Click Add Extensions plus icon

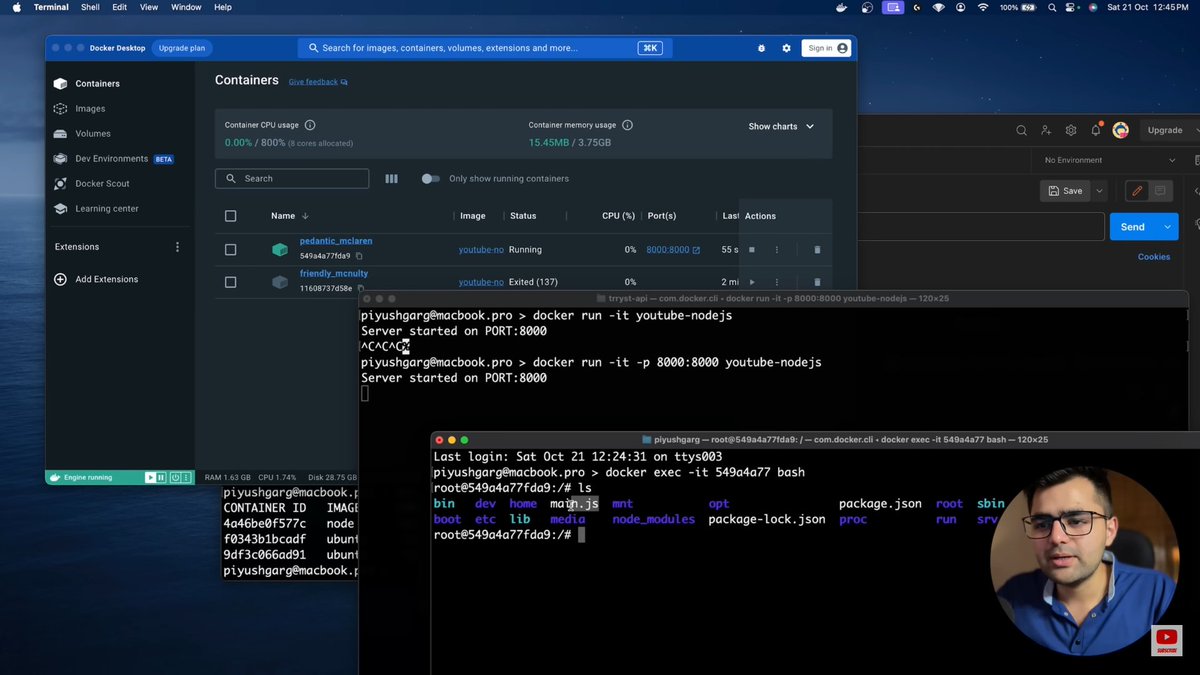click(60, 279)
